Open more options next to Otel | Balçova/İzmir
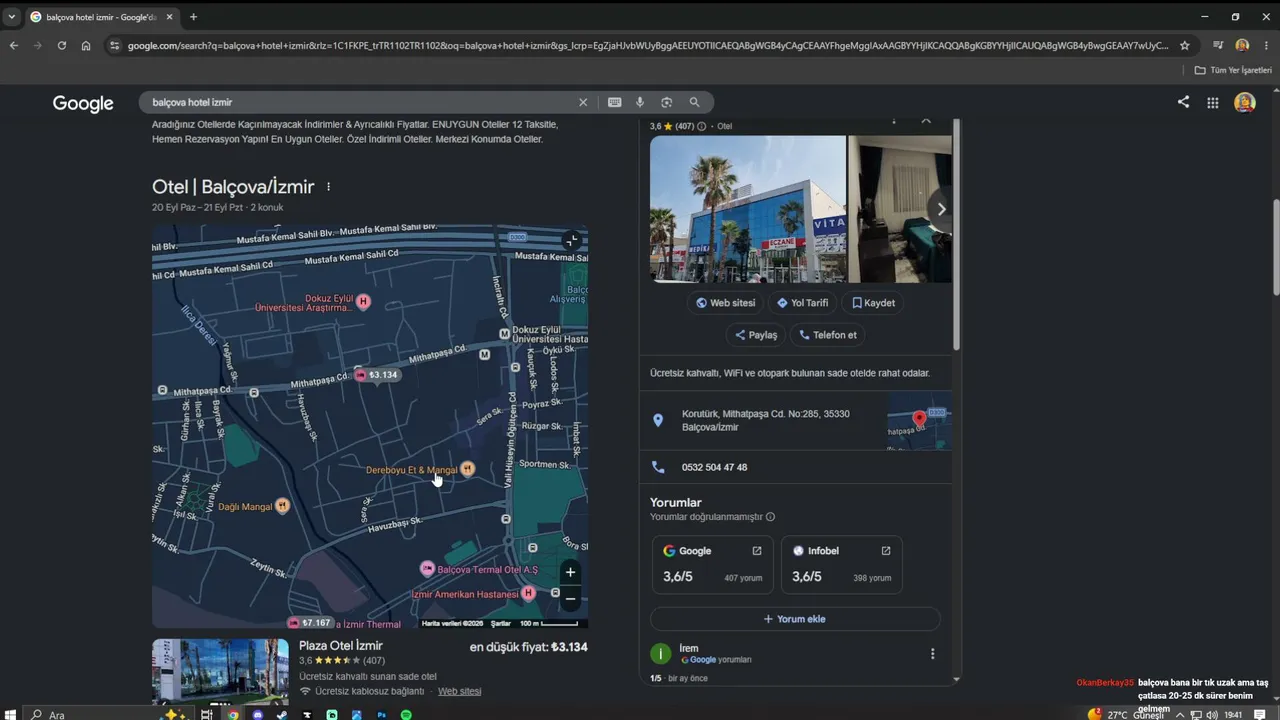This screenshot has width=1280, height=720. coord(328,187)
